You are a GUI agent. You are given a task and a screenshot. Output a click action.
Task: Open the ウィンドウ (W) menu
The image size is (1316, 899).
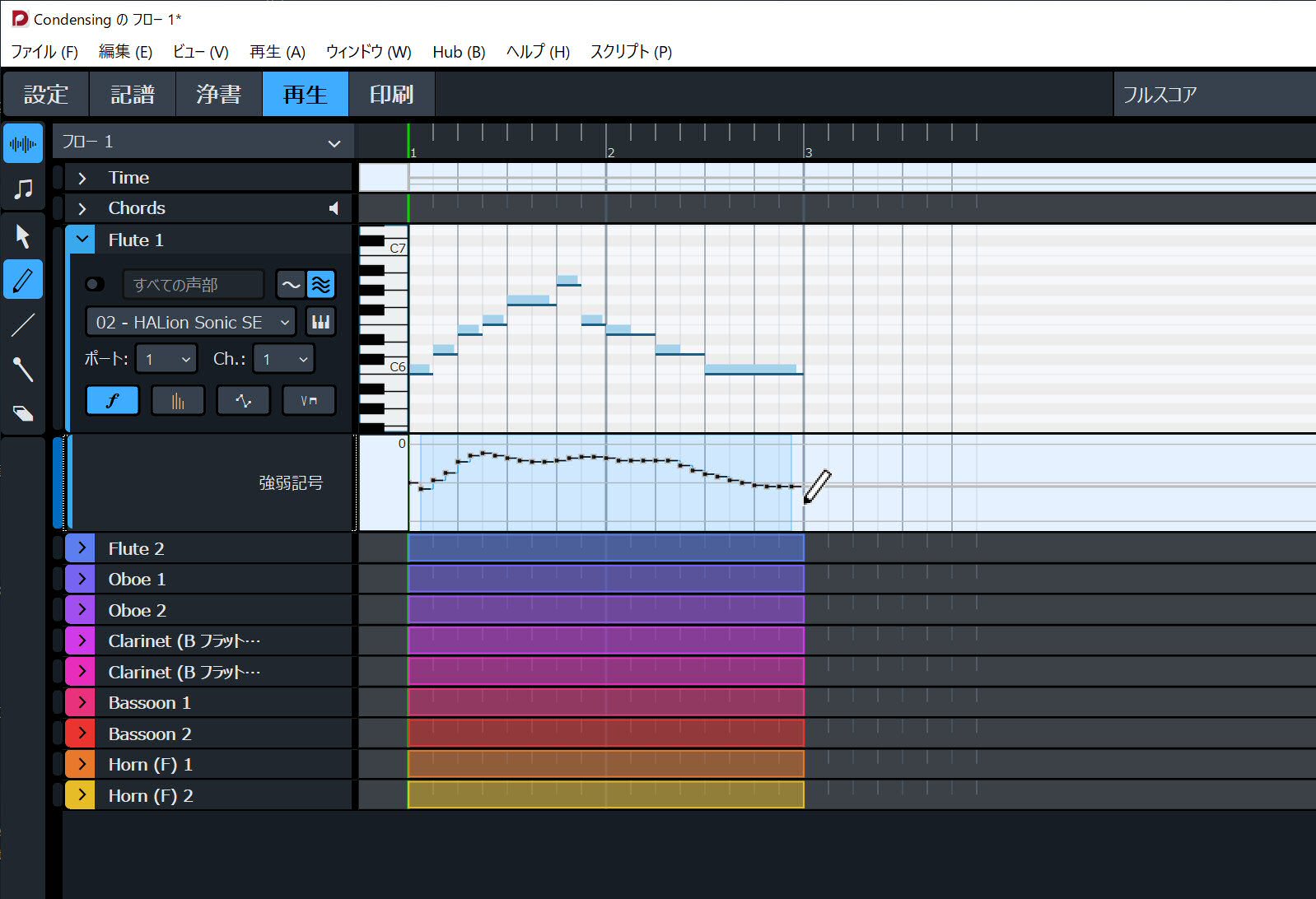369,52
